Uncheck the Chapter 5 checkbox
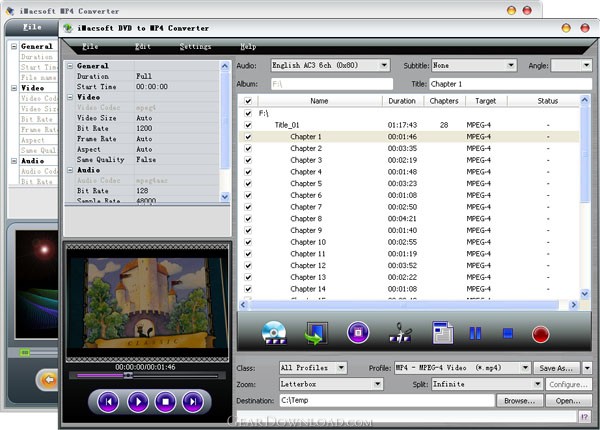The height and width of the screenshot is (430, 600). click(x=248, y=184)
